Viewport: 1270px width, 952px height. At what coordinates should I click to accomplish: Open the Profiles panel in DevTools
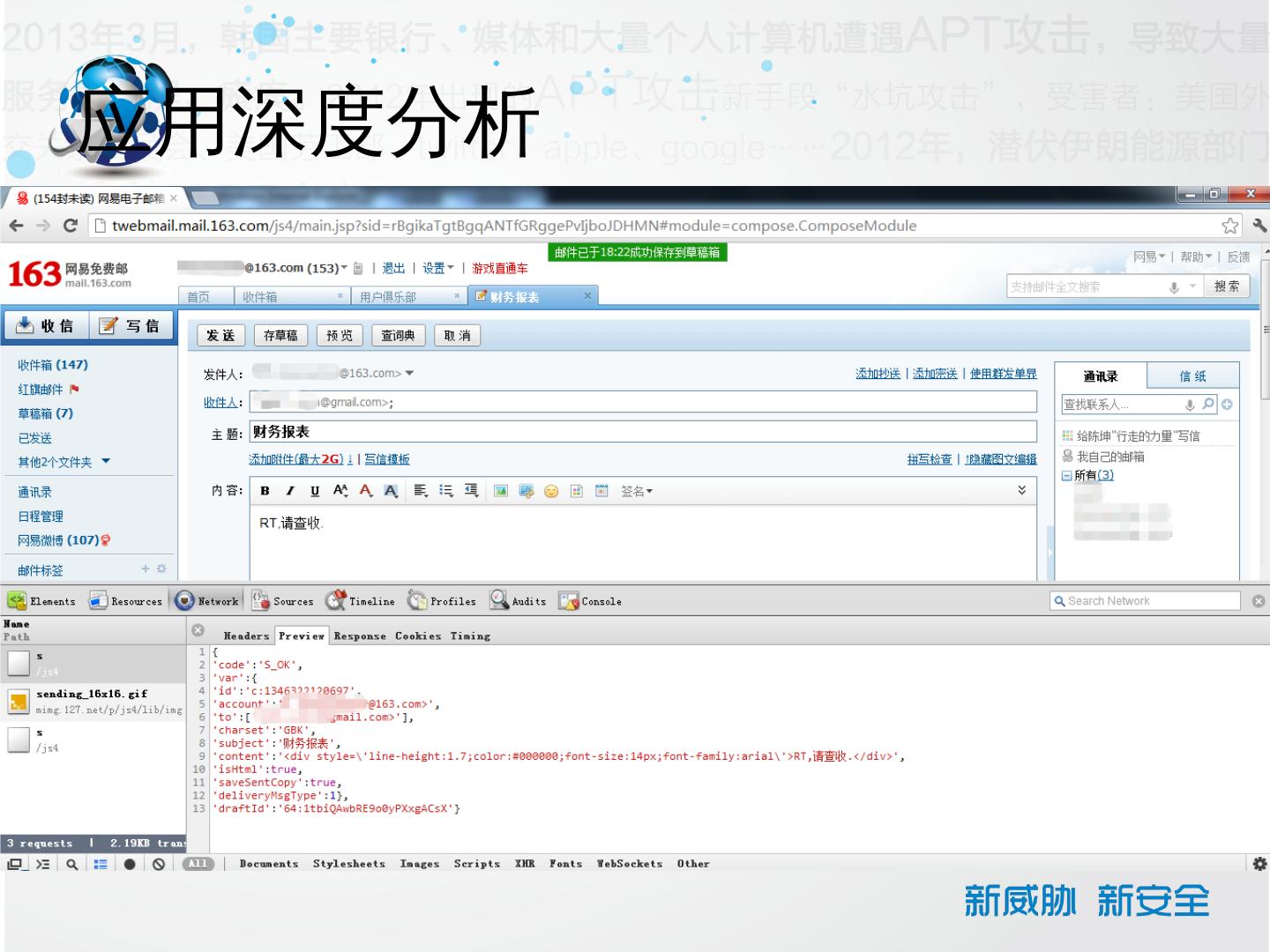442,601
